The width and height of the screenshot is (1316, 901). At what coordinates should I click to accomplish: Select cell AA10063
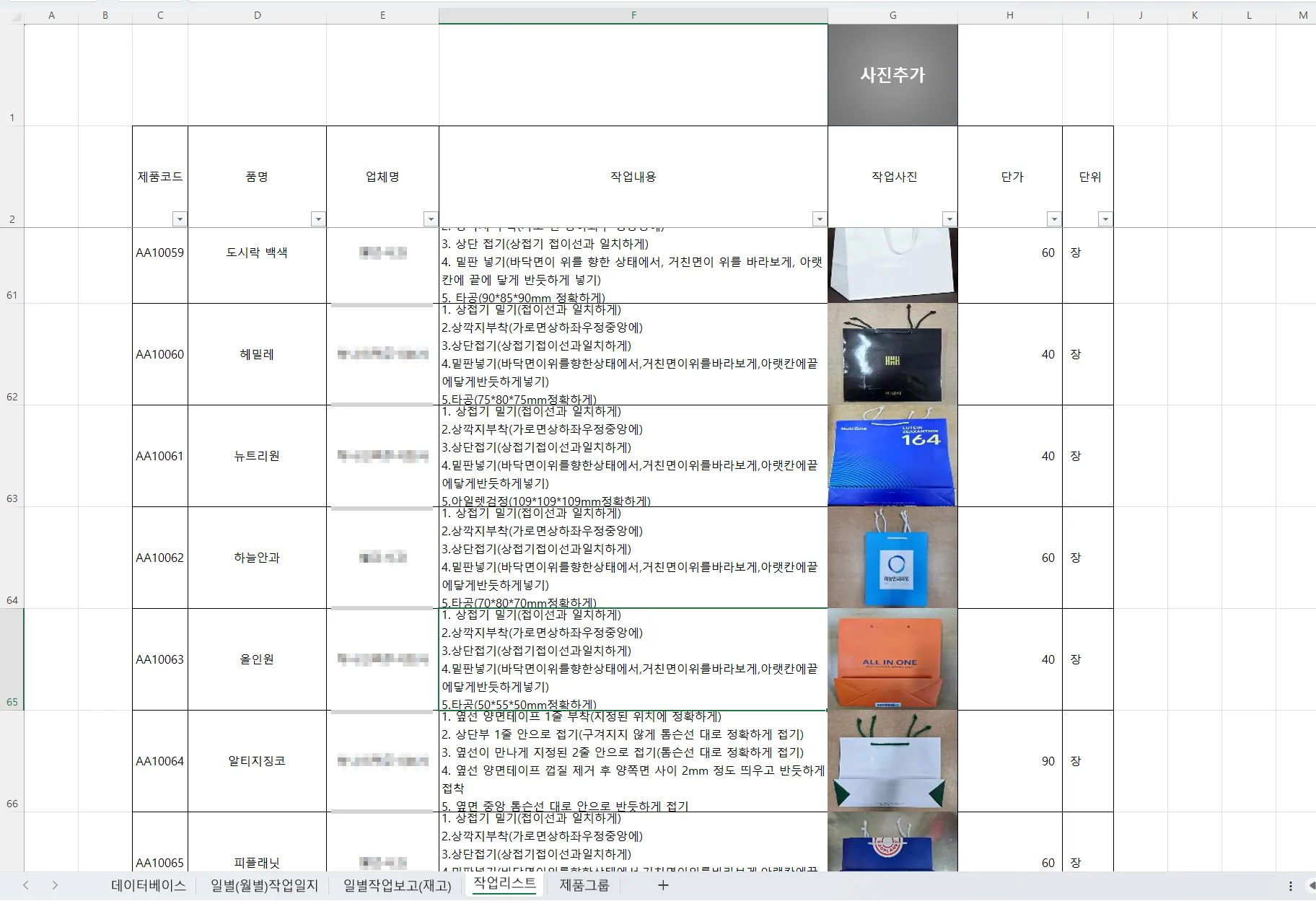point(160,659)
